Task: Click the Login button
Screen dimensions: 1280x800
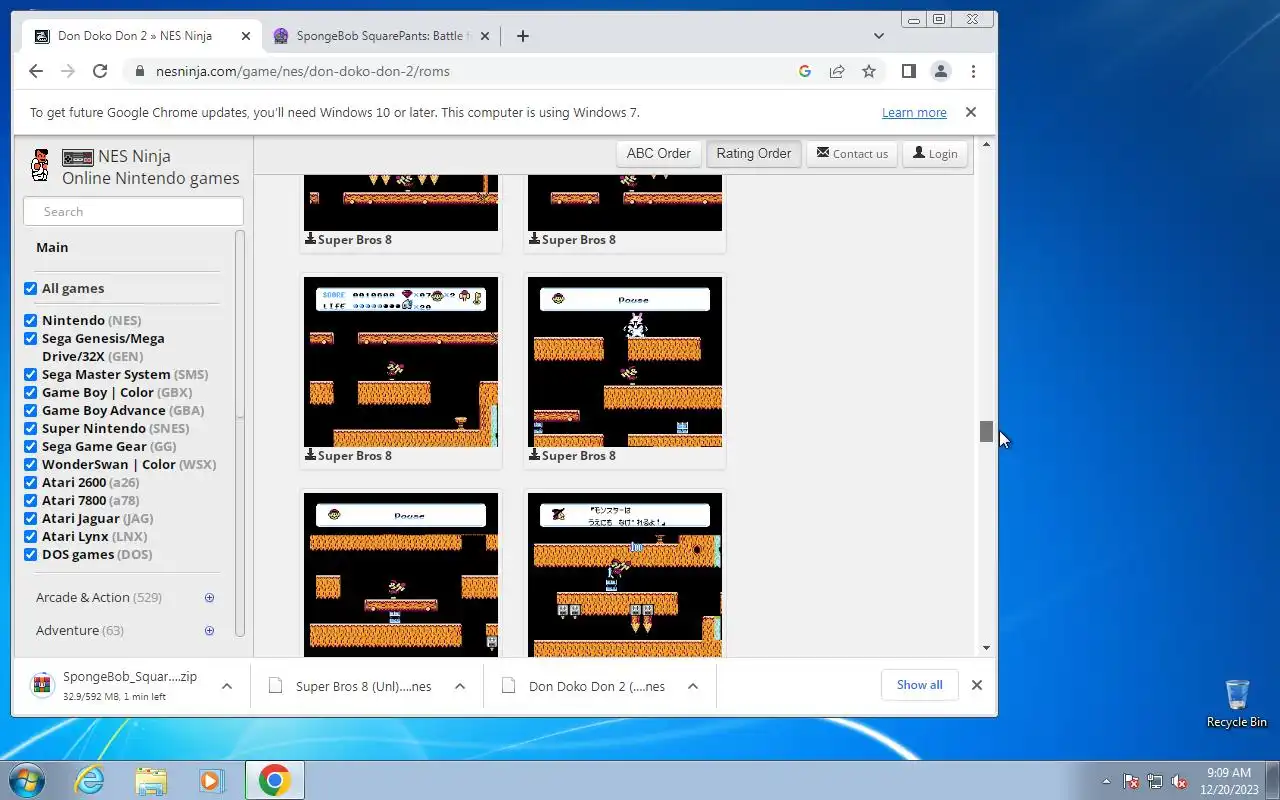Action: 935,154
